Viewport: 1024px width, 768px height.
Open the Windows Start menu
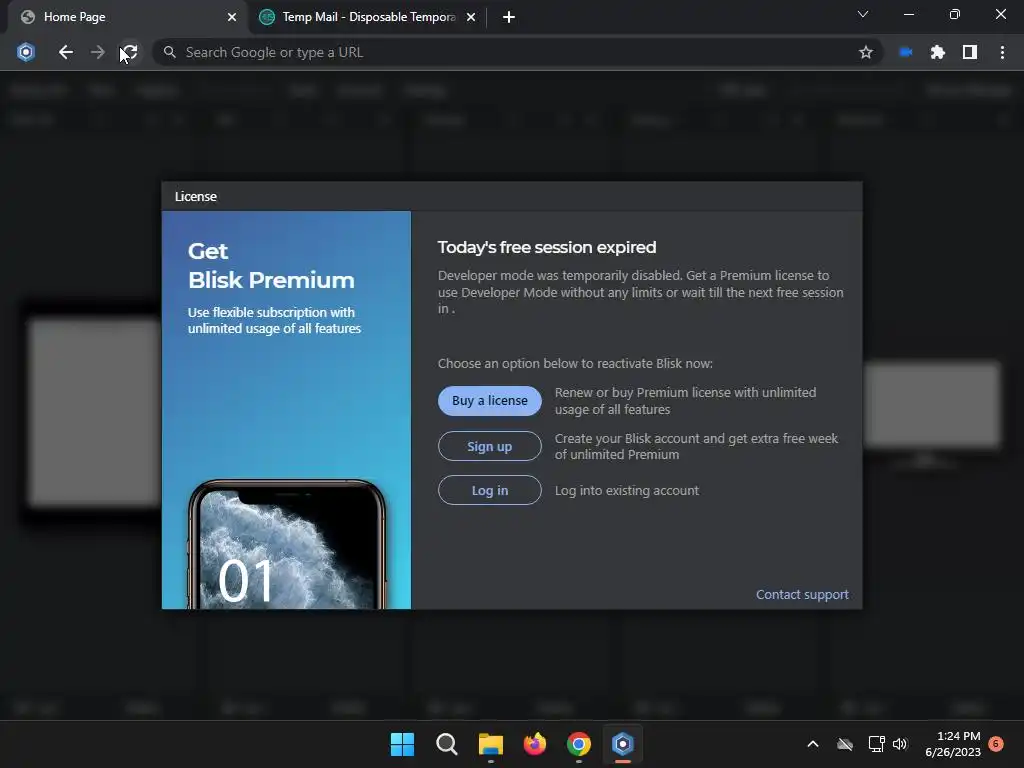(x=402, y=744)
